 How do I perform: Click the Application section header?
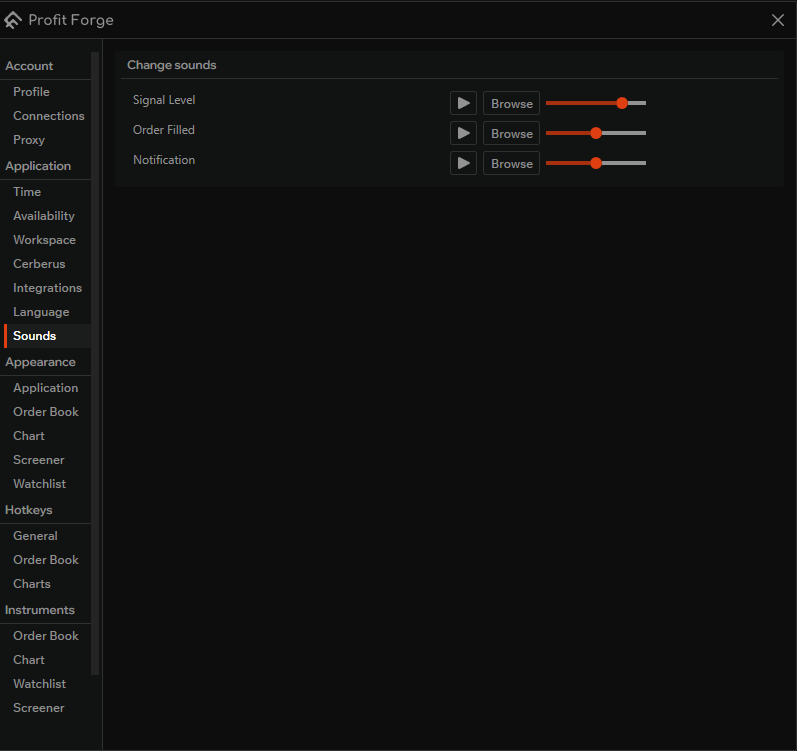point(38,166)
